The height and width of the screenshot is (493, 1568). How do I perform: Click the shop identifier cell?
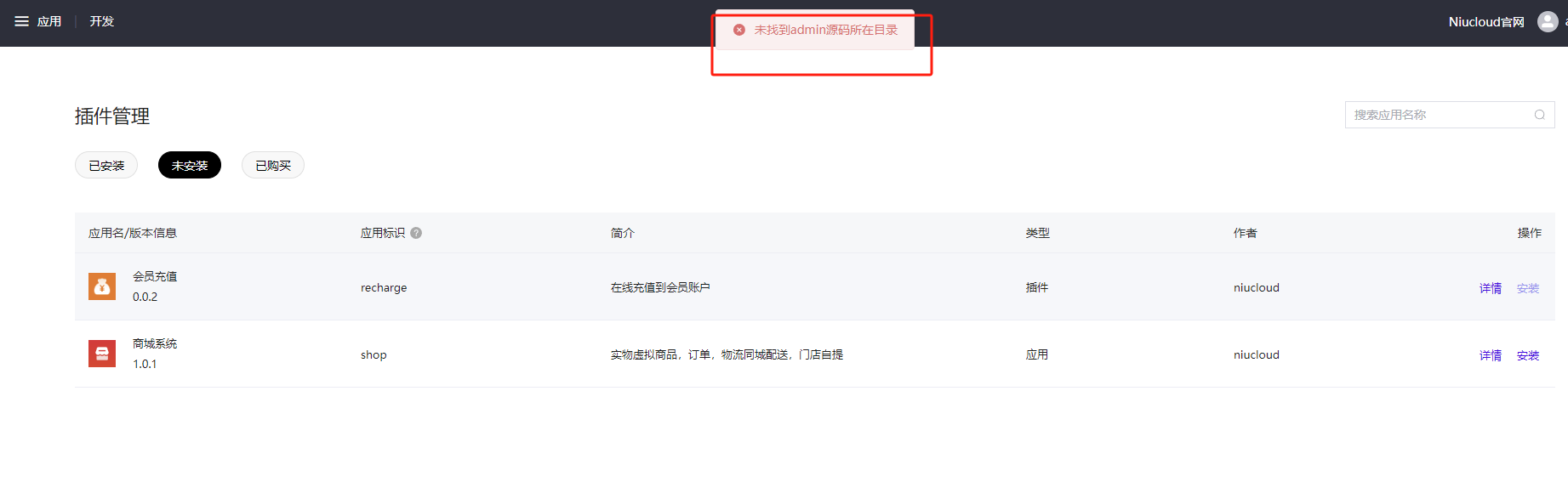tap(373, 354)
